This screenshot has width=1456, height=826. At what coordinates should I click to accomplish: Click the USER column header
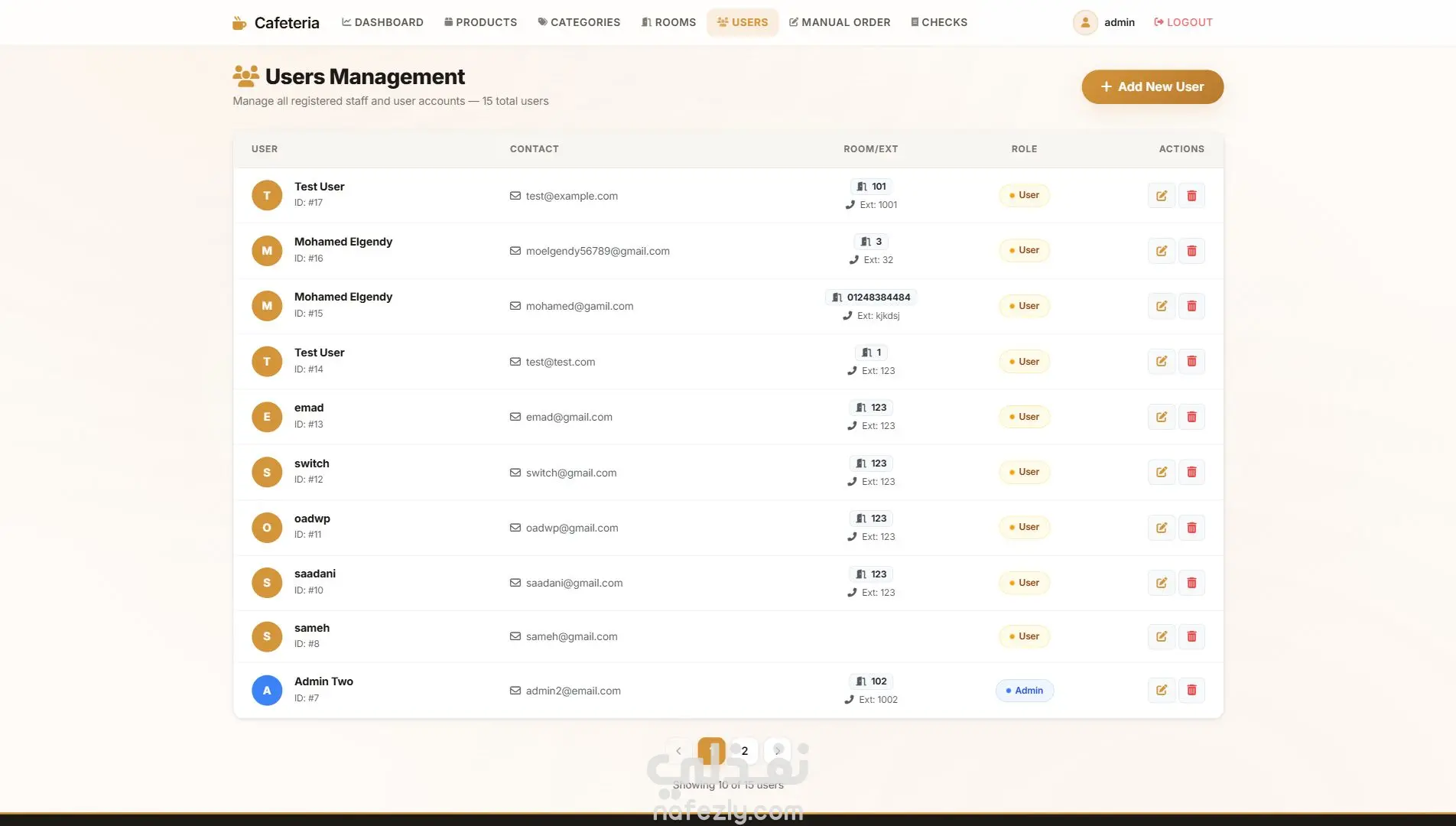265,149
